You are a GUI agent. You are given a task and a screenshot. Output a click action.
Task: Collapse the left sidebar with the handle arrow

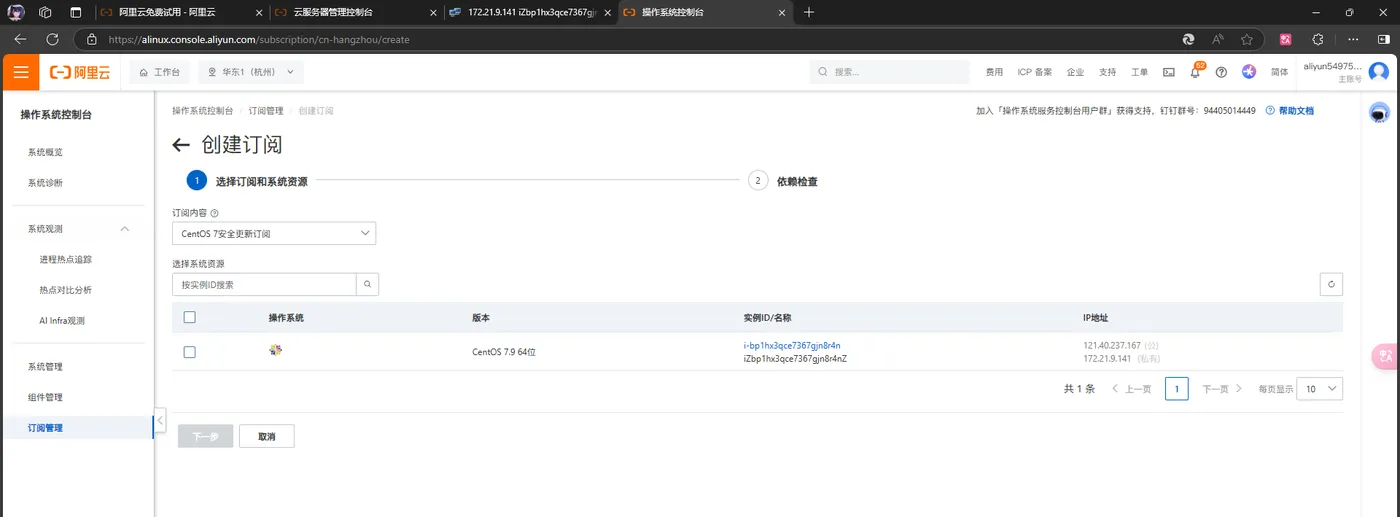tap(160, 420)
